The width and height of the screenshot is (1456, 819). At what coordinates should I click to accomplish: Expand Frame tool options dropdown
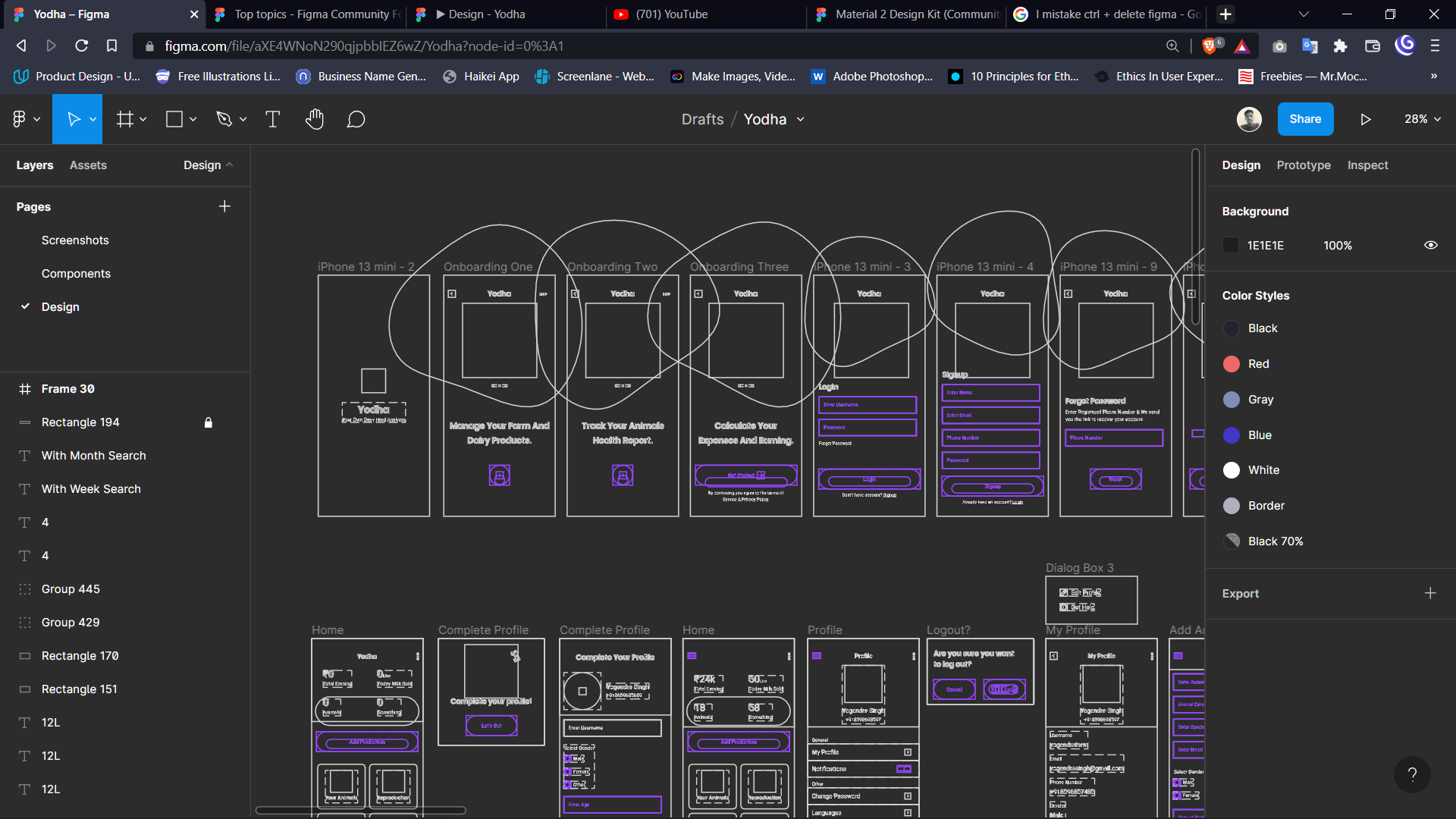click(143, 119)
